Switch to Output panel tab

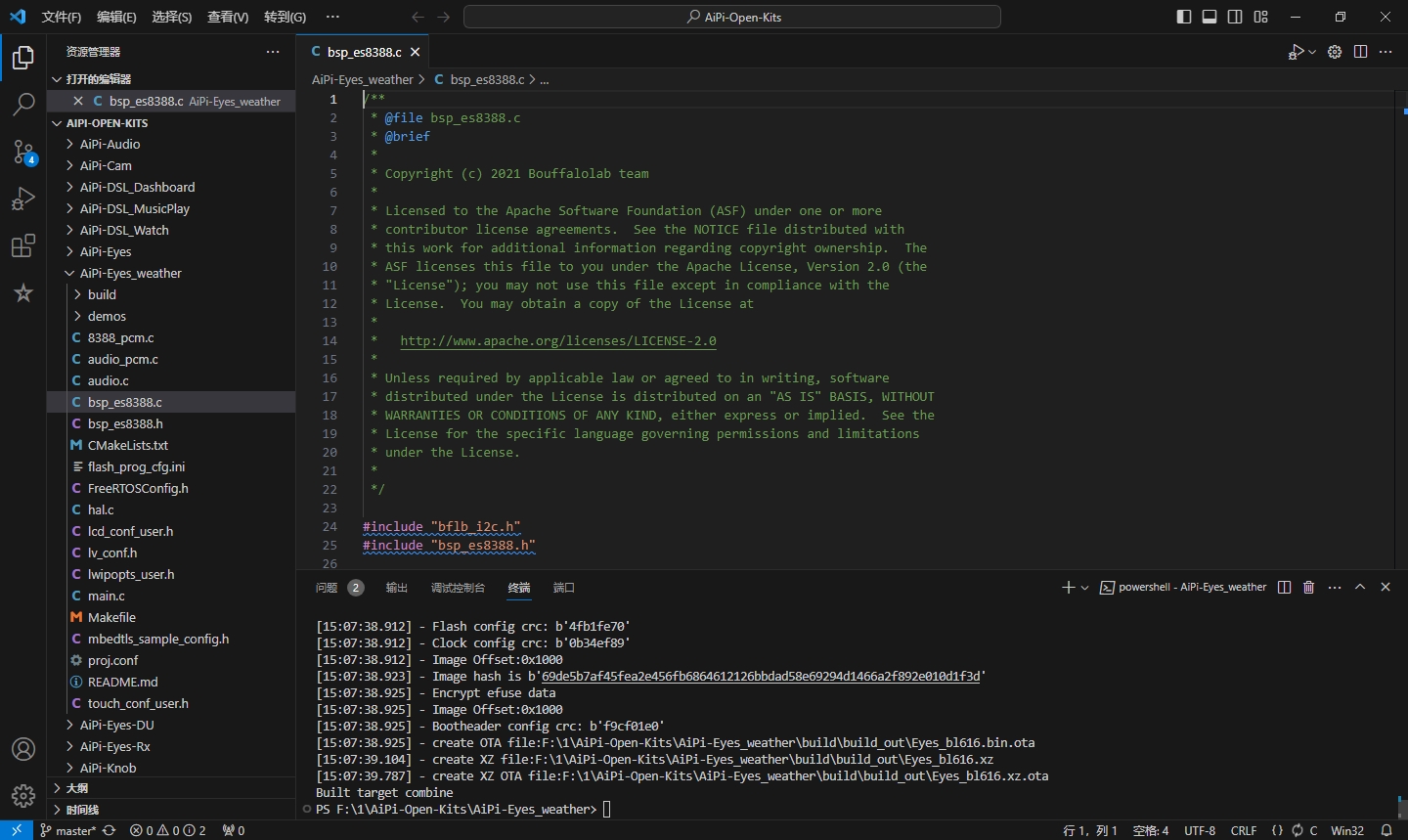point(396,588)
